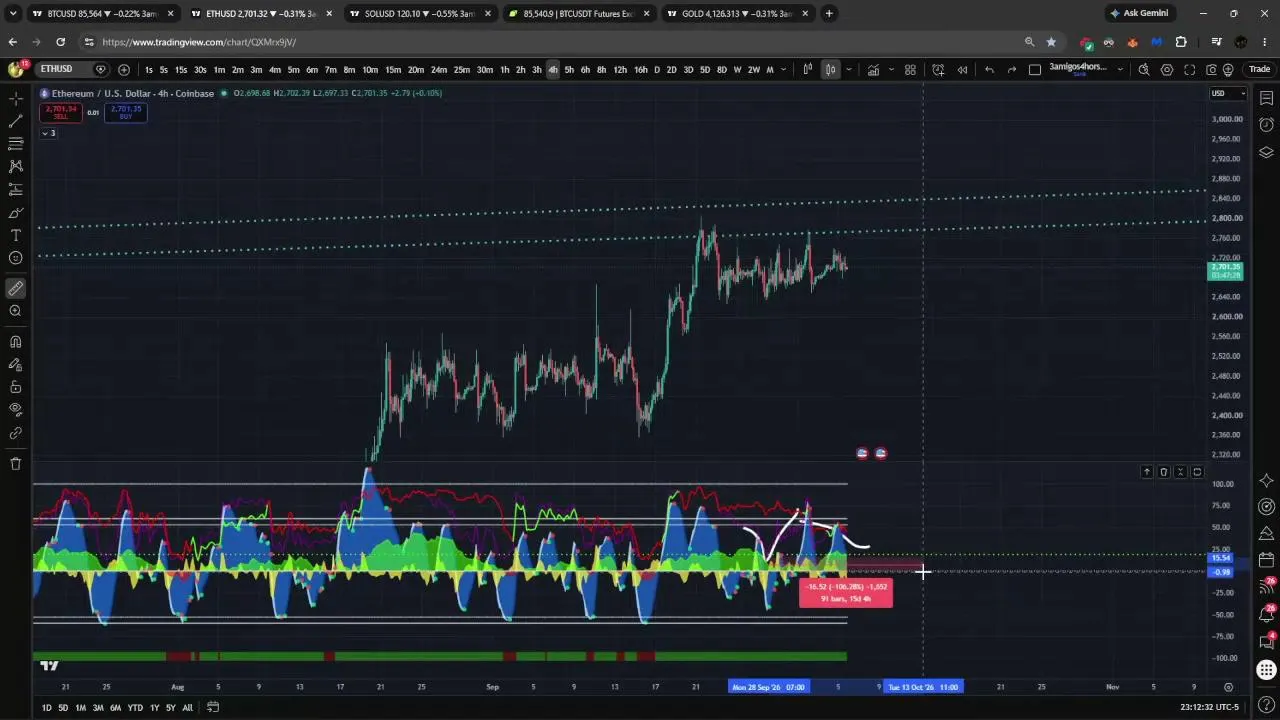Screen dimensions: 1280x720
Task: Start bar replay mode
Action: point(962,69)
